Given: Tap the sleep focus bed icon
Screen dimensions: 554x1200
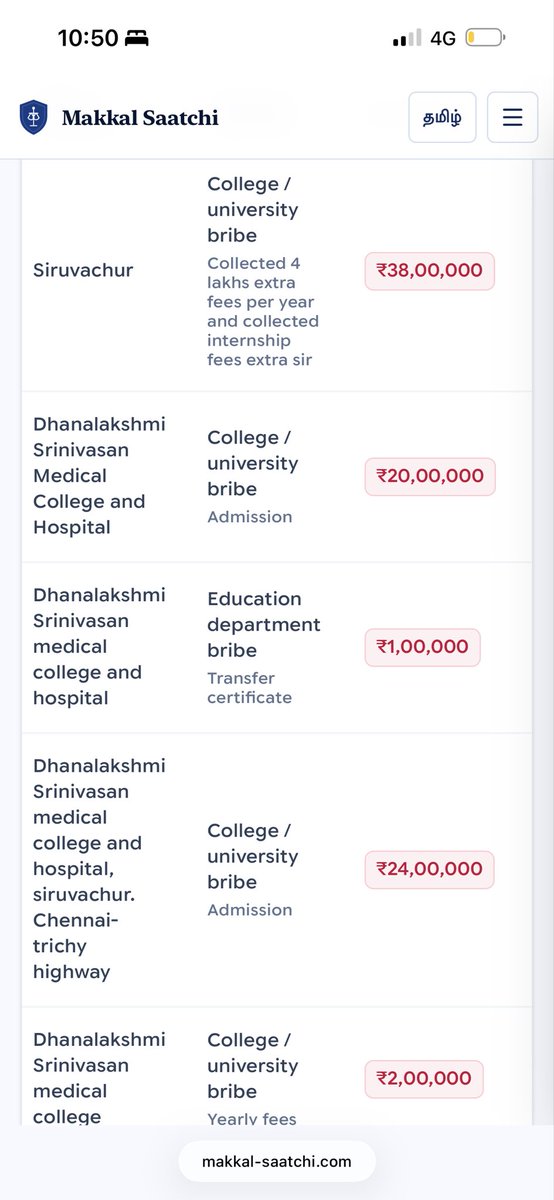Looking at the screenshot, I should pos(137,39).
